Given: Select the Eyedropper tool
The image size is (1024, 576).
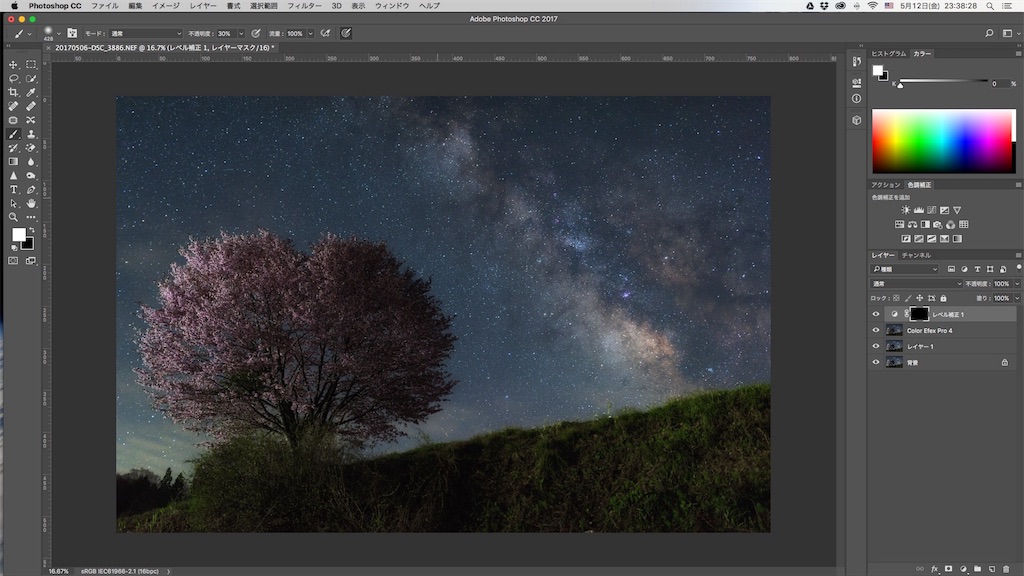Looking at the screenshot, I should 31,92.
